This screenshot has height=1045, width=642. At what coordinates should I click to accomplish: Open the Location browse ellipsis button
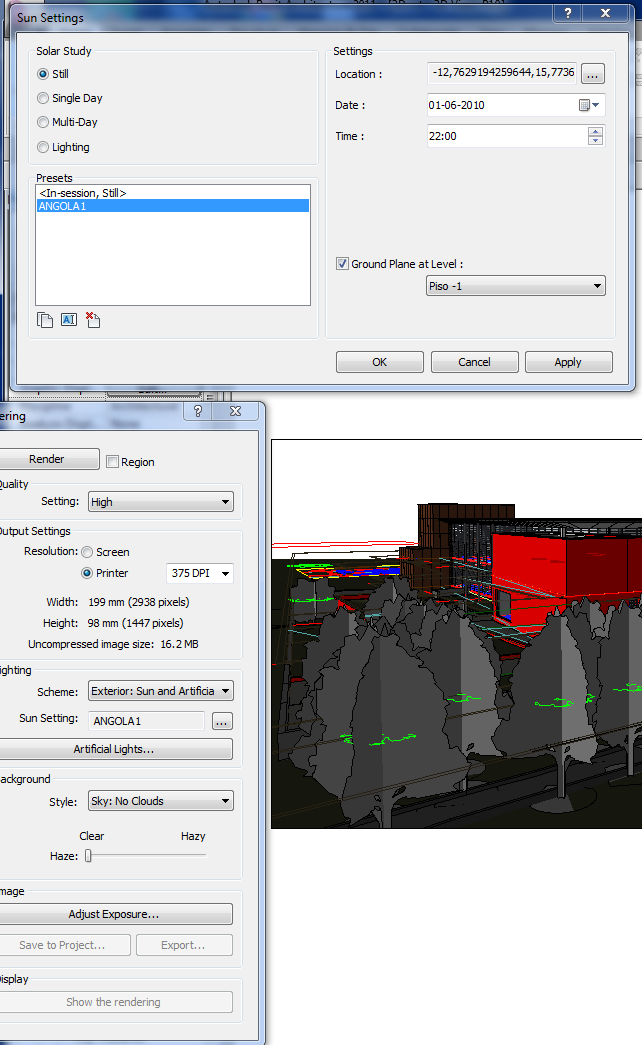coord(593,74)
